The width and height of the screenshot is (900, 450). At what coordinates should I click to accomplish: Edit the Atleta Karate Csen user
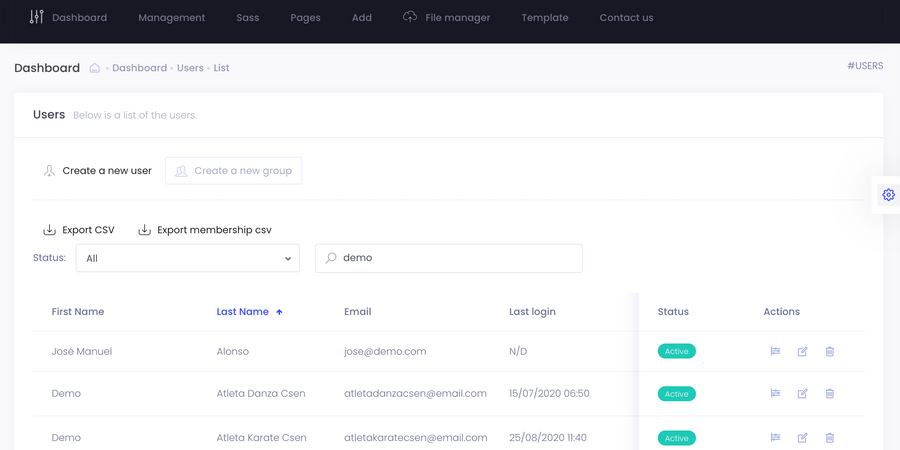[x=802, y=438]
